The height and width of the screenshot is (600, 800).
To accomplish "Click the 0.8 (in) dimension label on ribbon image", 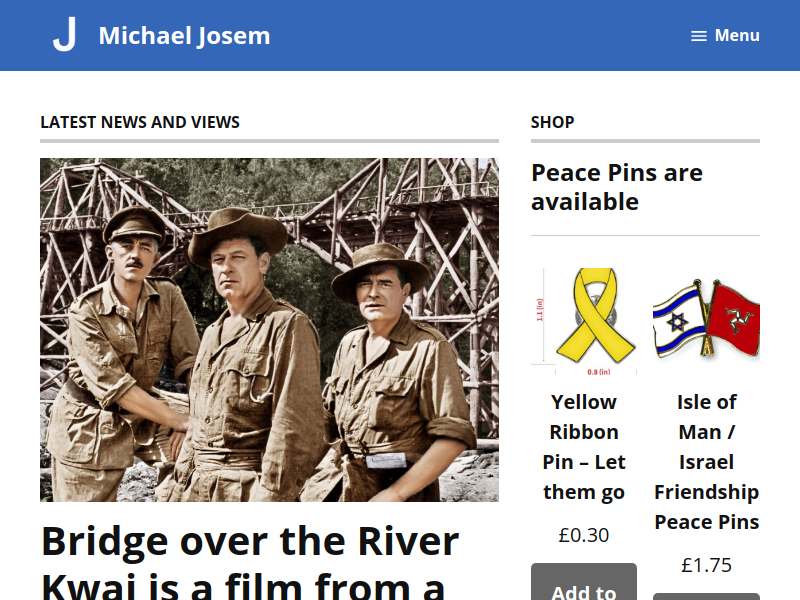I will tap(598, 372).
